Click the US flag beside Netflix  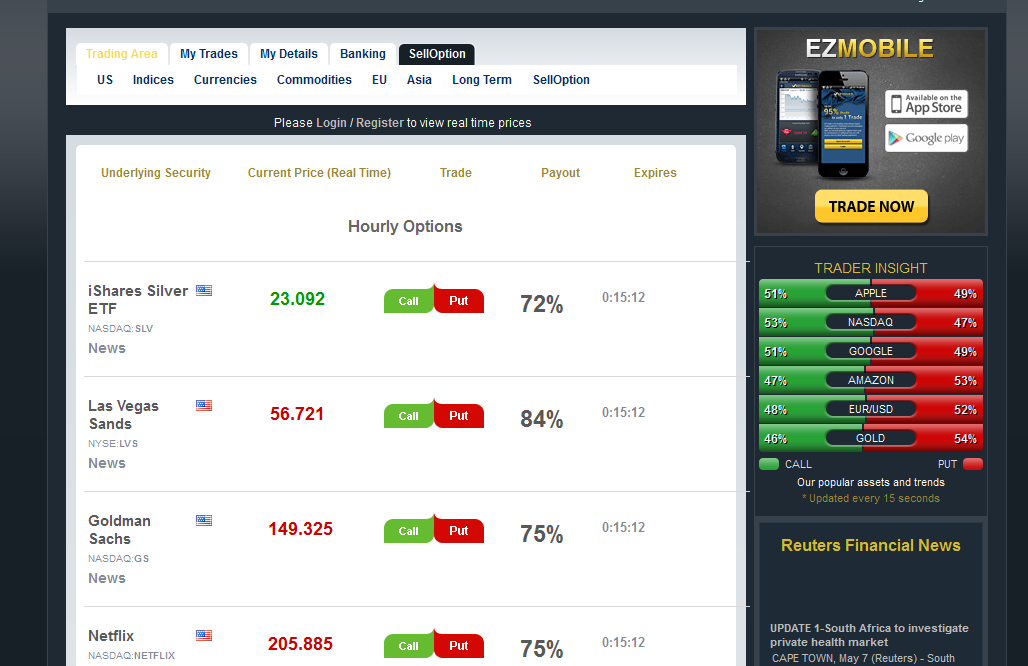point(204,635)
